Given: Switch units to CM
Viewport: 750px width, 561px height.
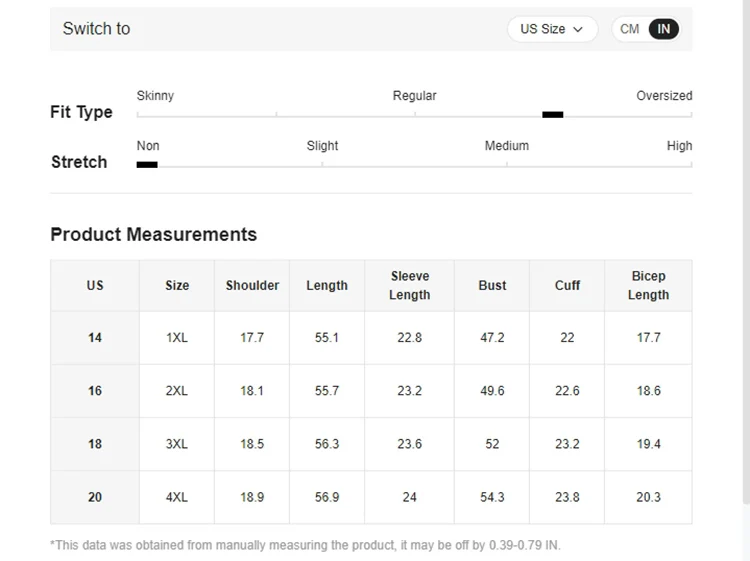Looking at the screenshot, I should tap(630, 29).
